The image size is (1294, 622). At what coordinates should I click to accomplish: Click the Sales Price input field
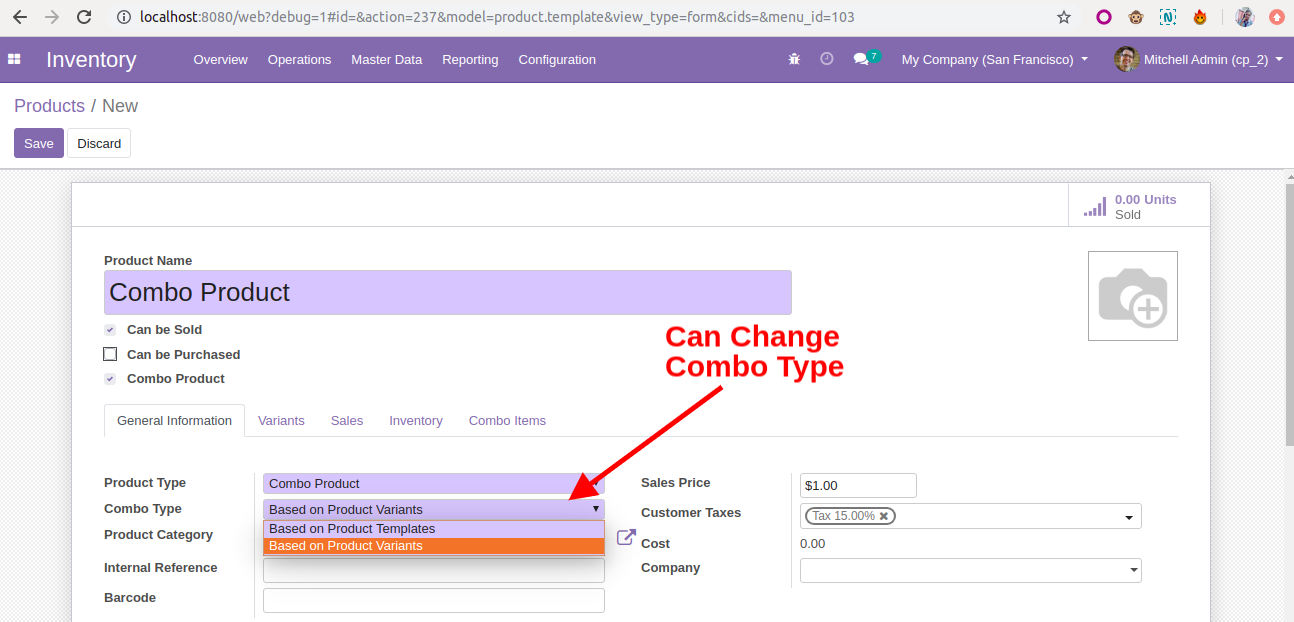click(x=858, y=485)
